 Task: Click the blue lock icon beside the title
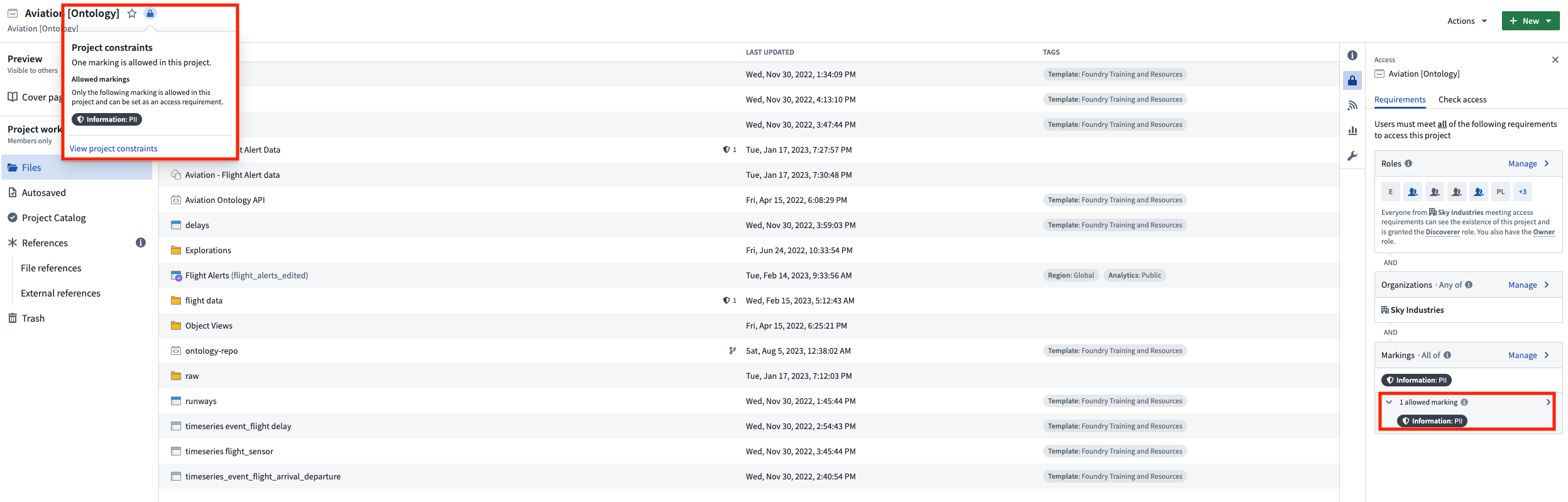(x=150, y=13)
